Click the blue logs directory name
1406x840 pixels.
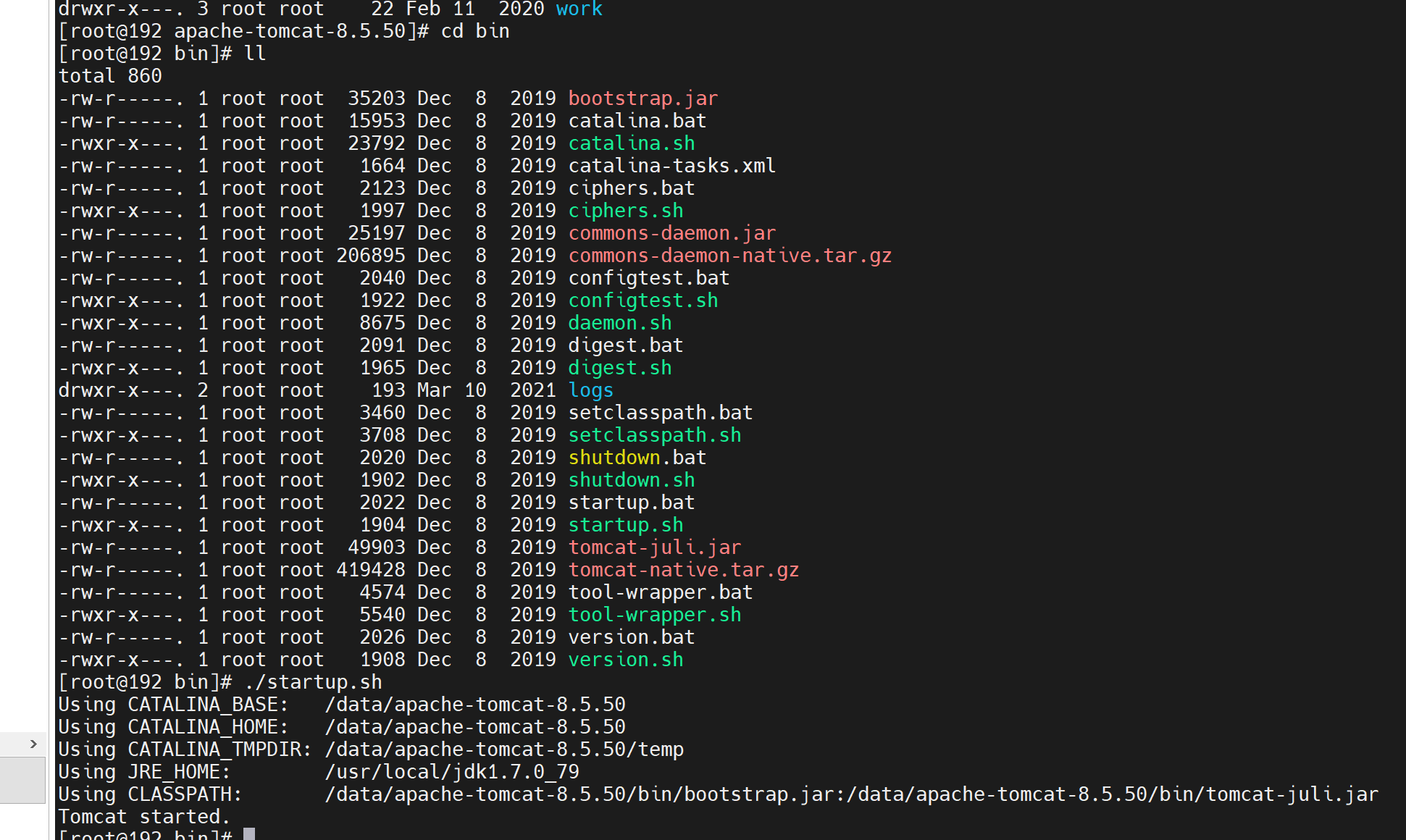[590, 390]
